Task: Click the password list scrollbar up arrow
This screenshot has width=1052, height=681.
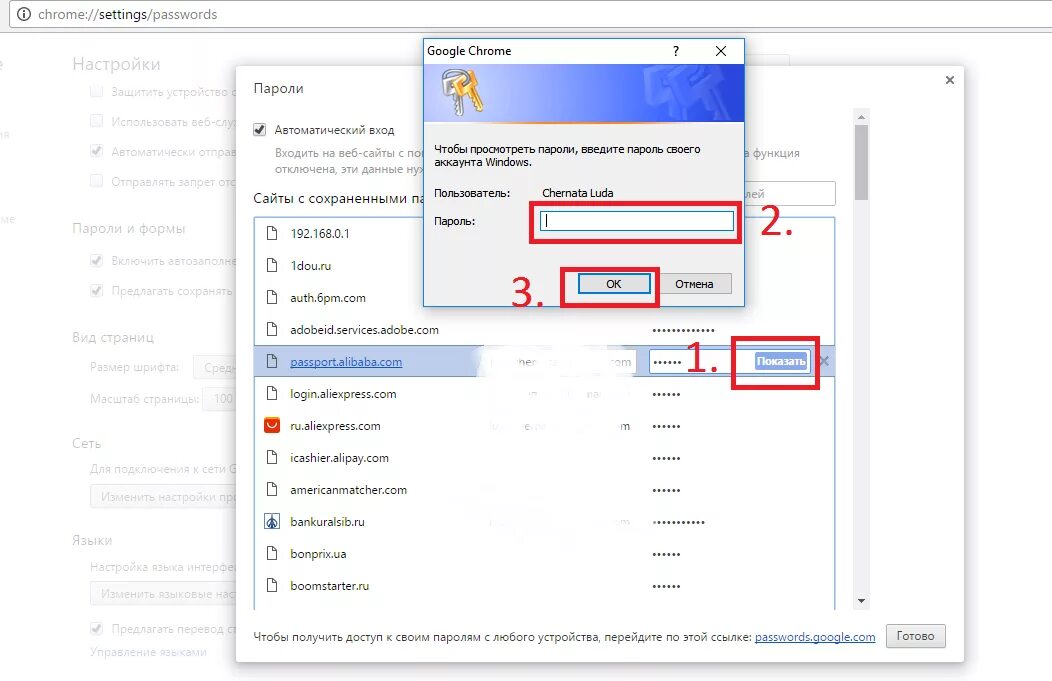Action: click(x=861, y=117)
